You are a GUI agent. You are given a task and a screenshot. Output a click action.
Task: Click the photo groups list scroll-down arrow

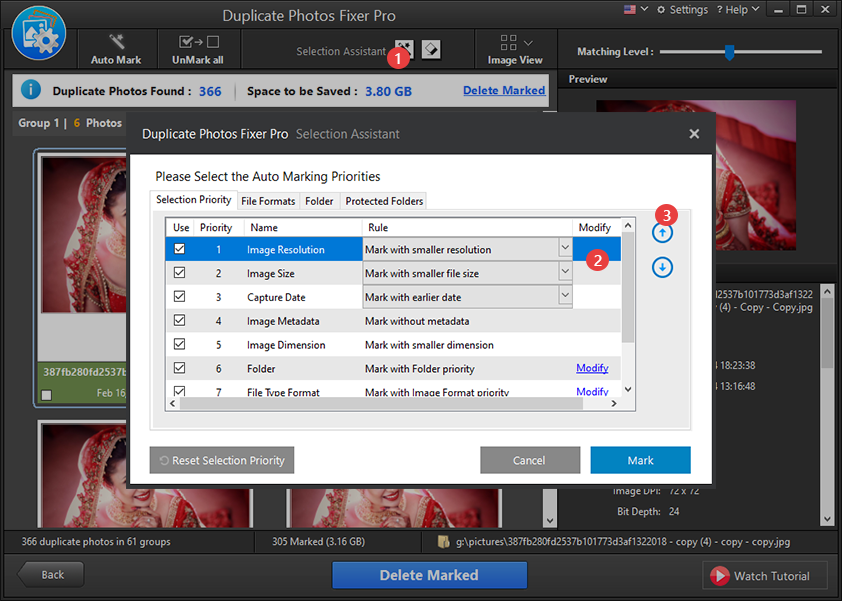click(x=549, y=520)
